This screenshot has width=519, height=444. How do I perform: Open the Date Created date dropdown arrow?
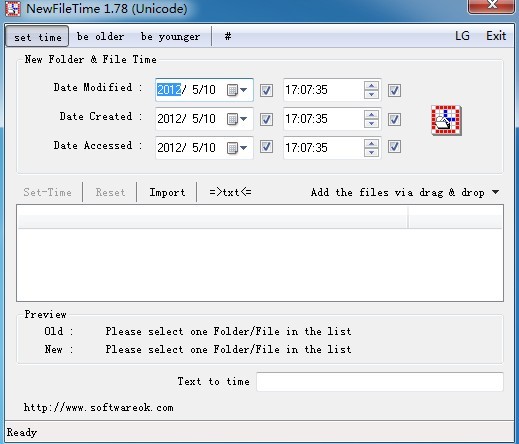[244, 119]
